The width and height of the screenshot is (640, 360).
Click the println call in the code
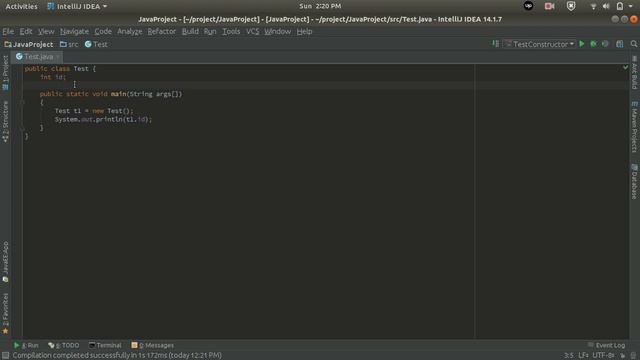point(109,119)
